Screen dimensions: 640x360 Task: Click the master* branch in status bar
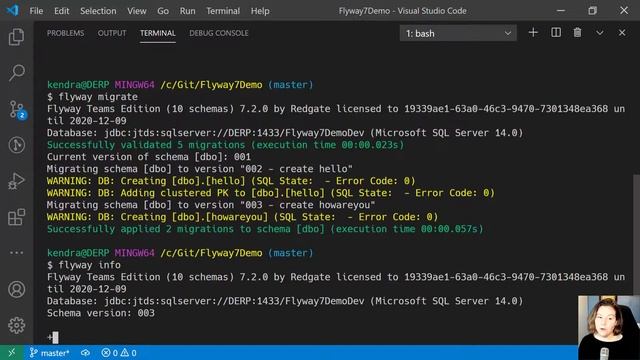click(49, 353)
